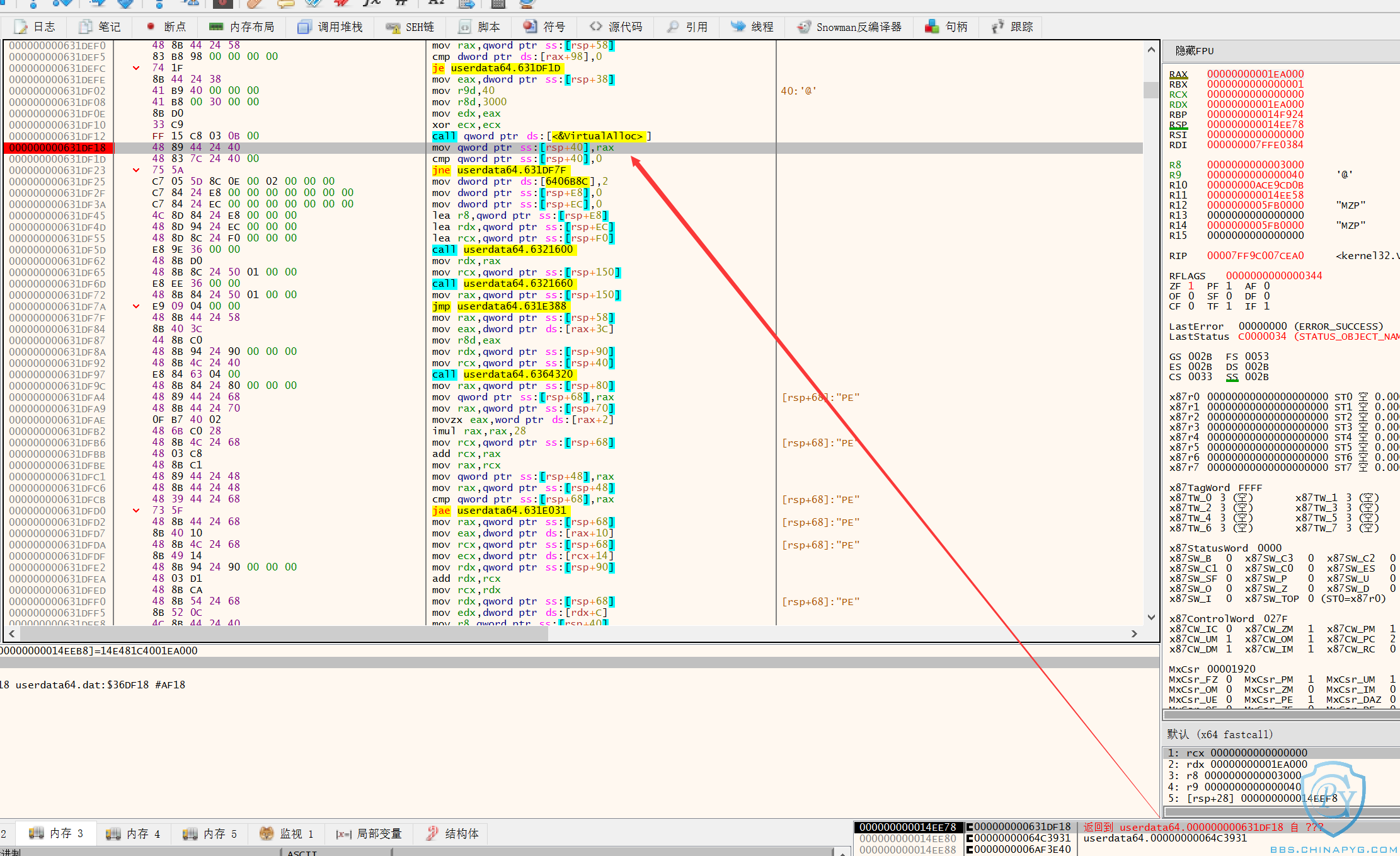This screenshot has height=856, width=1400.
Task: Click the jump arrow at address 631DFD0
Action: click(x=136, y=511)
